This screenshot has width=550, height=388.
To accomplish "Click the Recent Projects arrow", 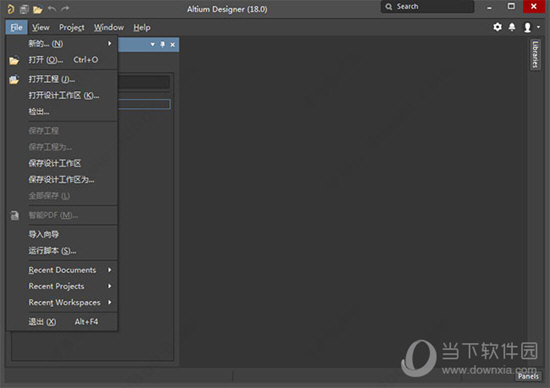I will click(x=109, y=286).
